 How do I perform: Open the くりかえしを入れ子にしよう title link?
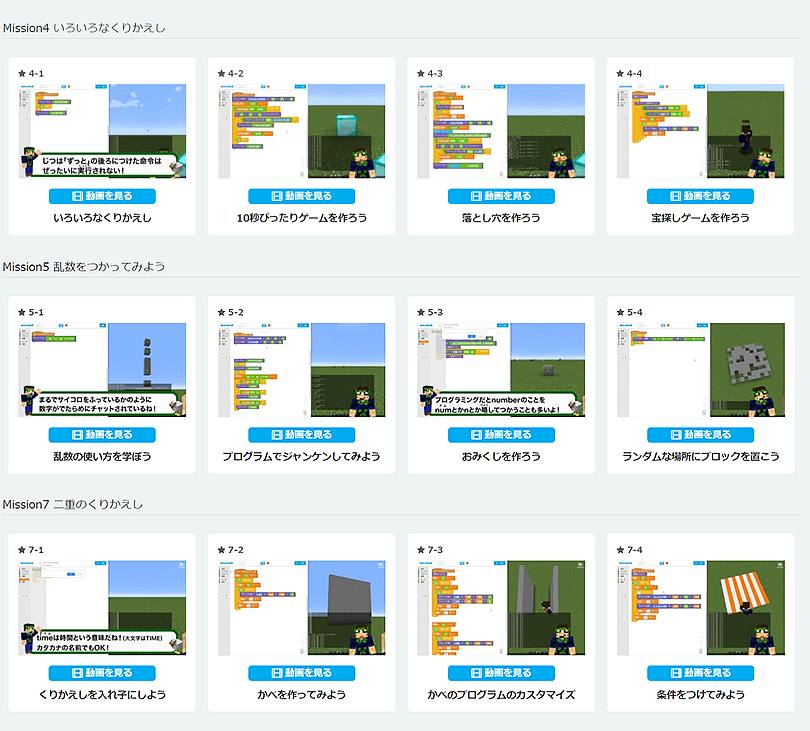click(x=102, y=695)
